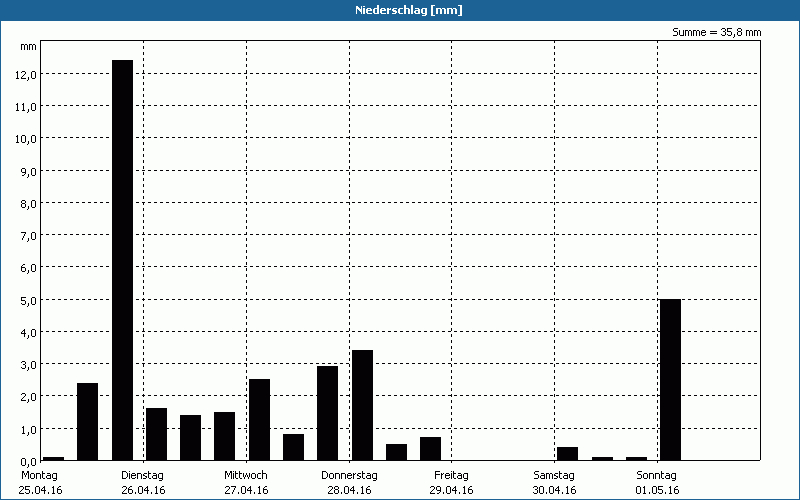Click the date "01.05.16"
The width and height of the screenshot is (800, 500).
pyautogui.click(x=658, y=490)
